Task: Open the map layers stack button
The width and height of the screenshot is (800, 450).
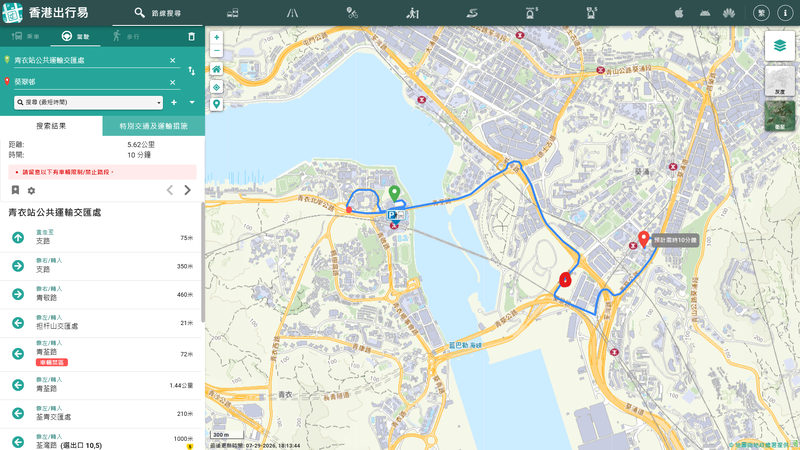Action: coord(780,46)
